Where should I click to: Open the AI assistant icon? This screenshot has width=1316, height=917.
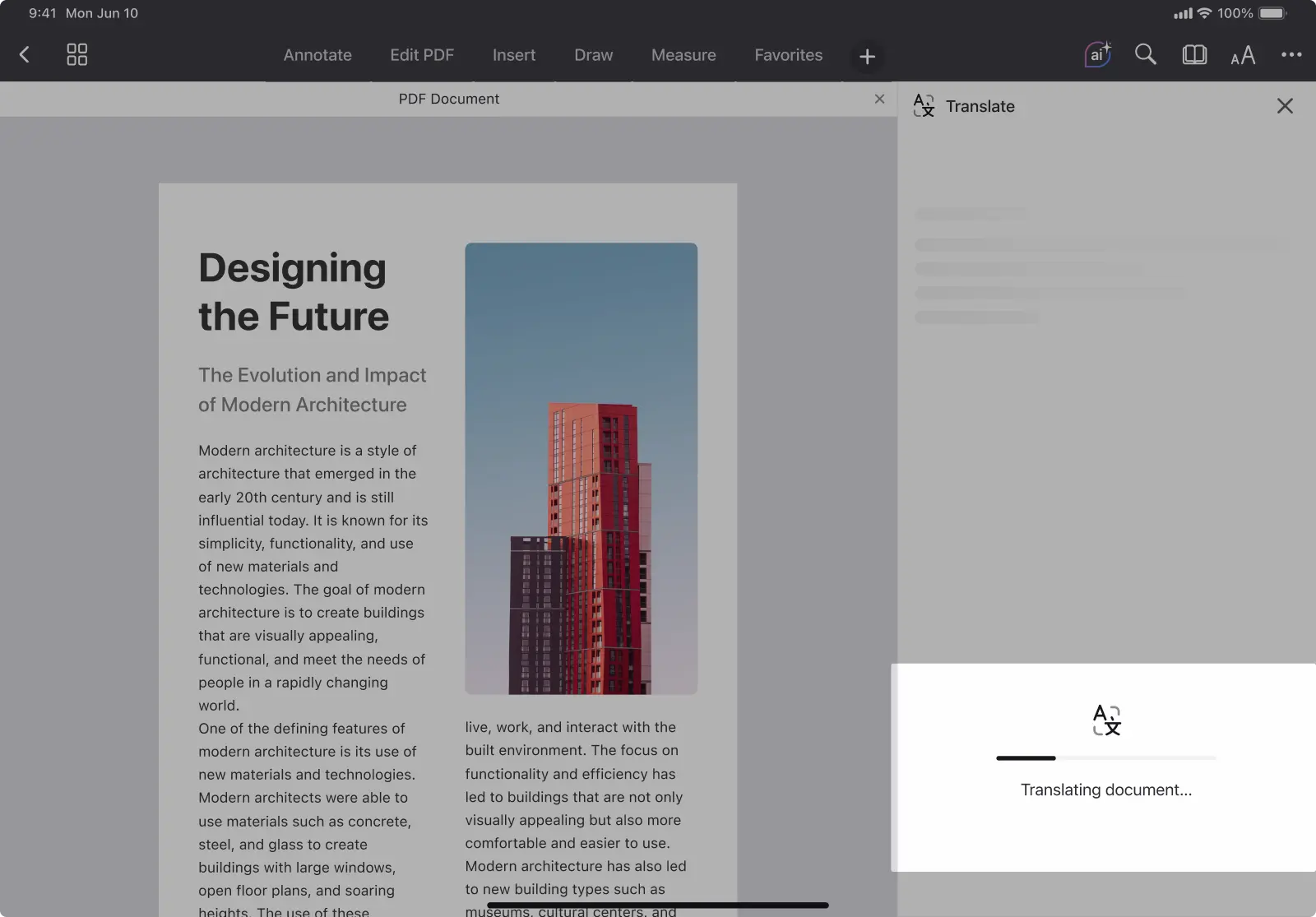pos(1097,55)
